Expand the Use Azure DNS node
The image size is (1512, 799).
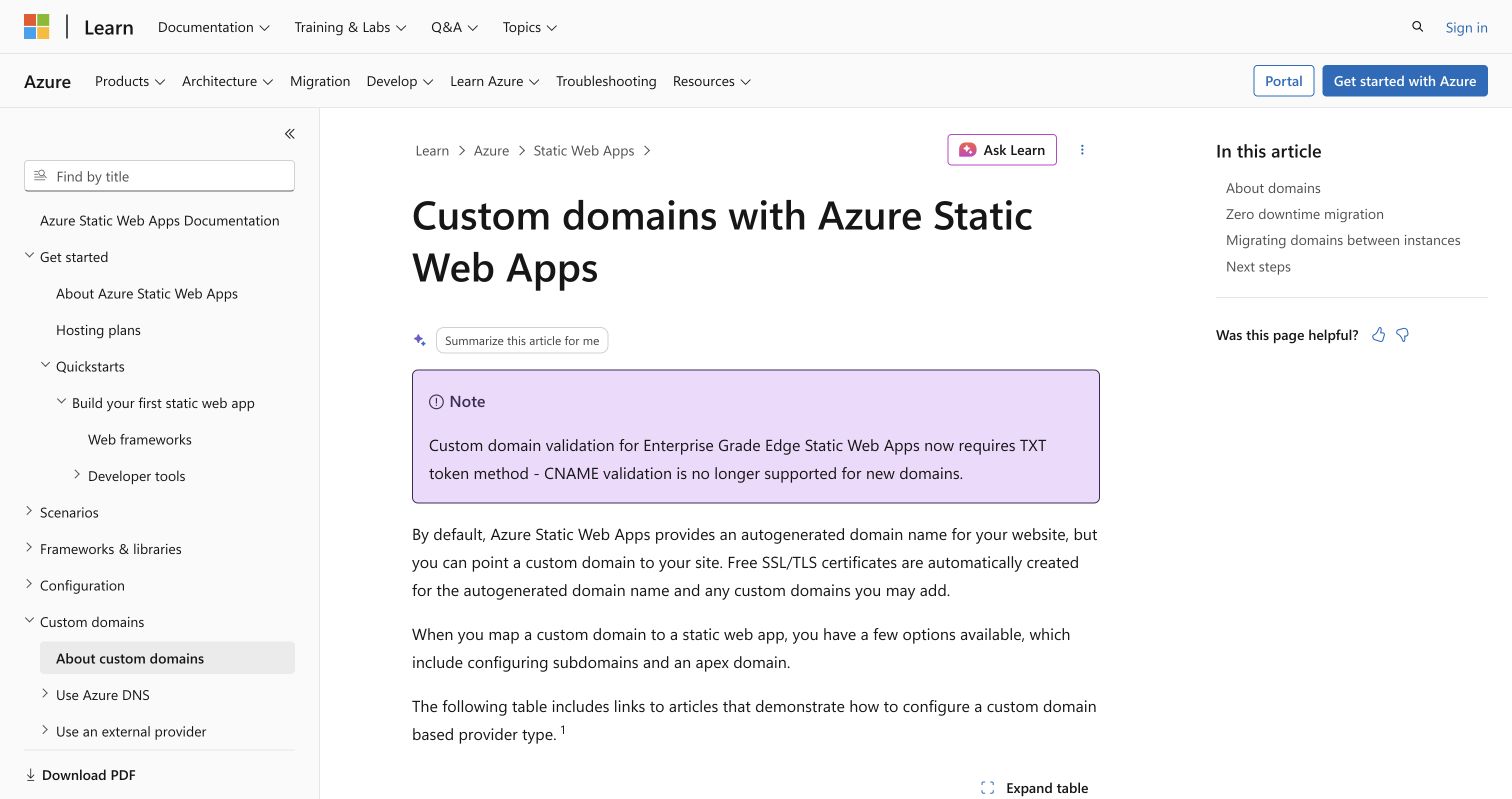click(x=45, y=694)
